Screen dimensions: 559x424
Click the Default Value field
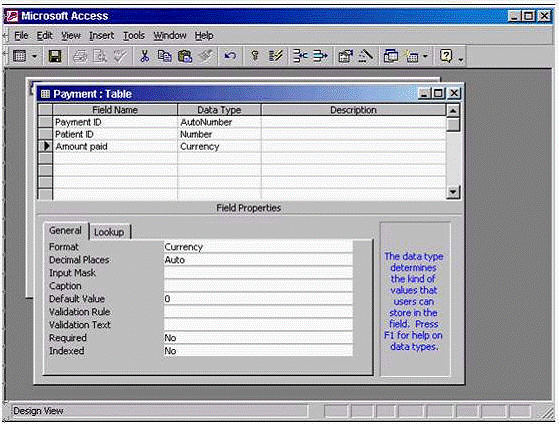tap(258, 299)
